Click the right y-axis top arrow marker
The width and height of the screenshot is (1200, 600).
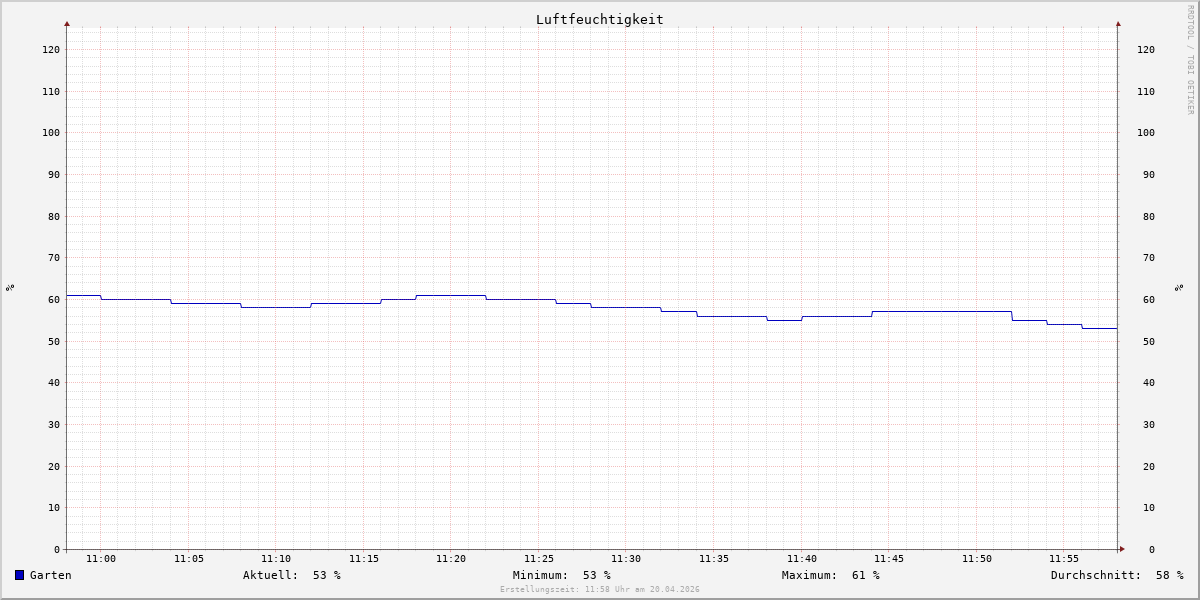(1118, 23)
